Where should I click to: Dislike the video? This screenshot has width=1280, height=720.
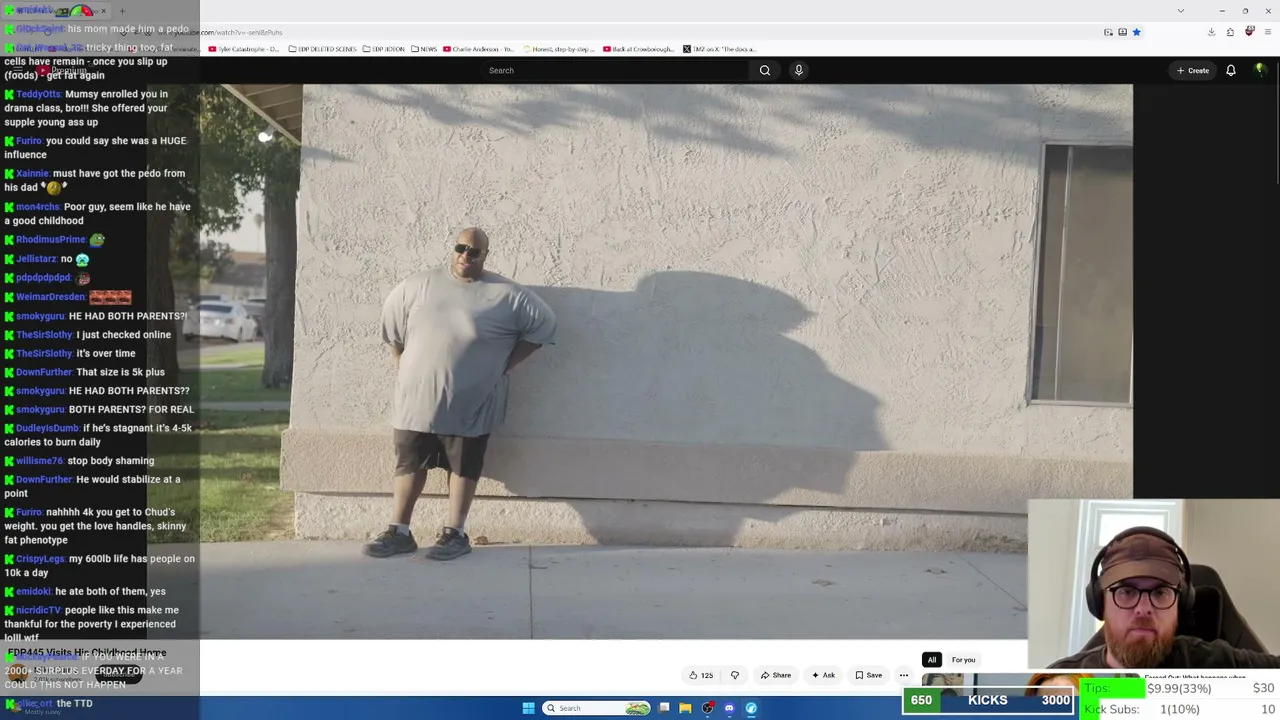735,675
